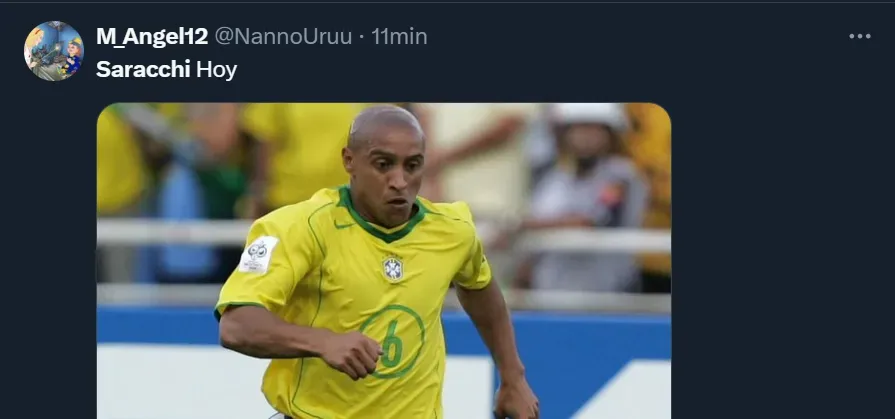Image resolution: width=895 pixels, height=419 pixels.
Task: Open the attached football player photo
Action: click(x=384, y=261)
